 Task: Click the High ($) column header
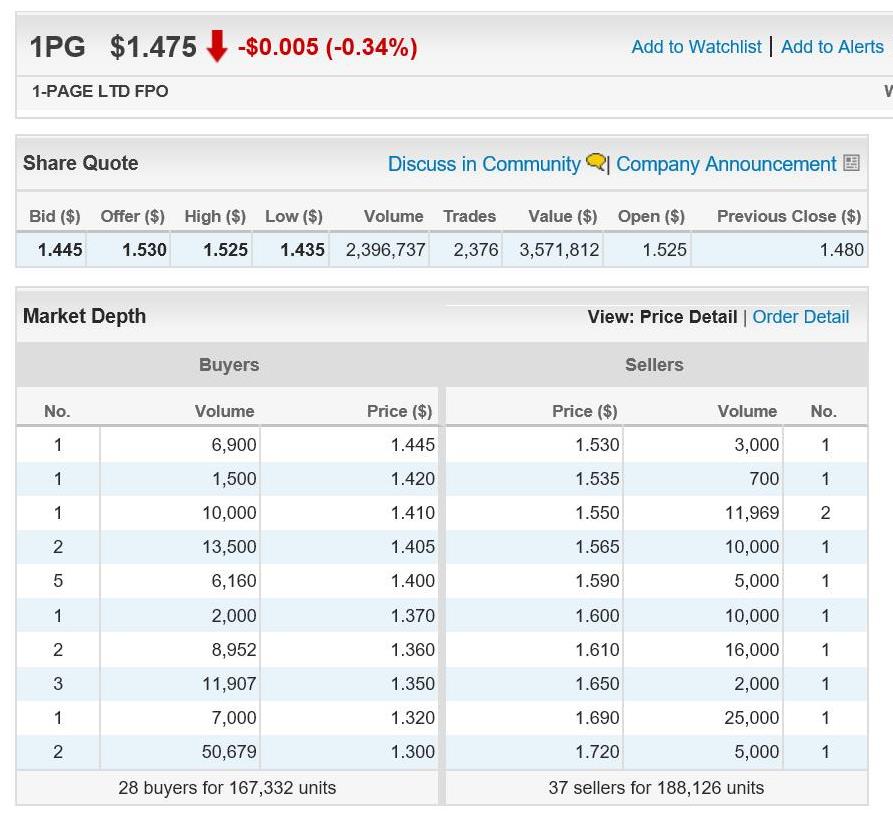(215, 216)
